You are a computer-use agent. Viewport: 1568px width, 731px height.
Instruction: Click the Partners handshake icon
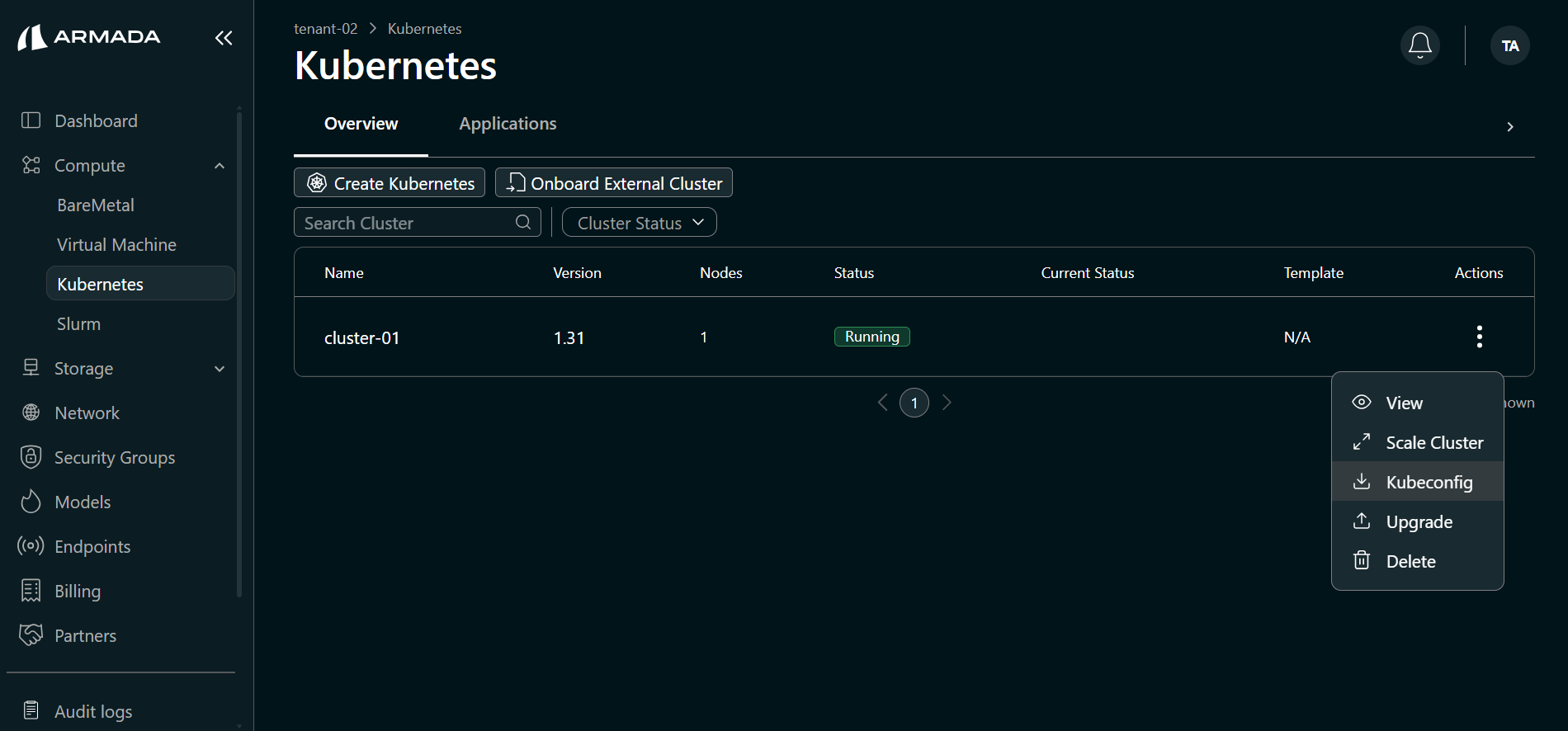(31, 635)
